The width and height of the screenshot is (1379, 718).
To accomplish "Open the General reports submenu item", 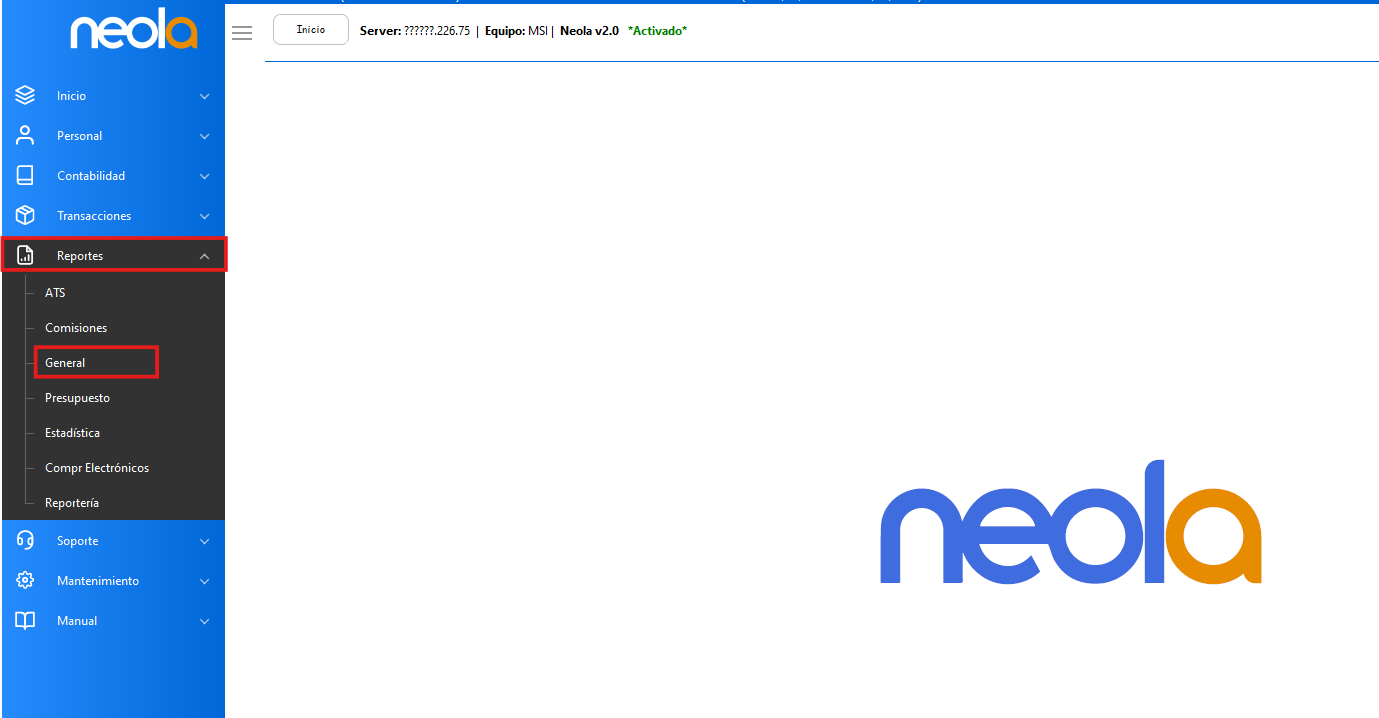I will pyautogui.click(x=66, y=363).
